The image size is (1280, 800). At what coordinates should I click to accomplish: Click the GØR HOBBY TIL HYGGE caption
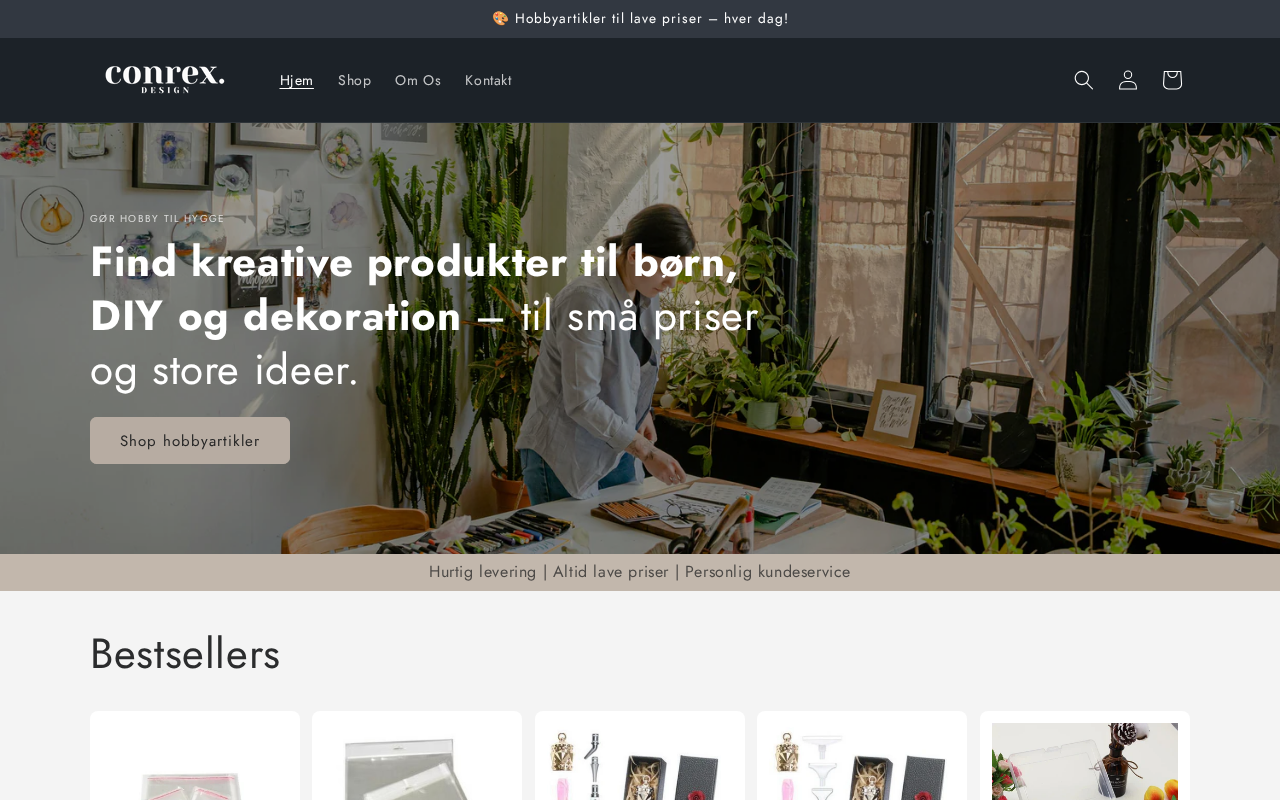pos(157,218)
